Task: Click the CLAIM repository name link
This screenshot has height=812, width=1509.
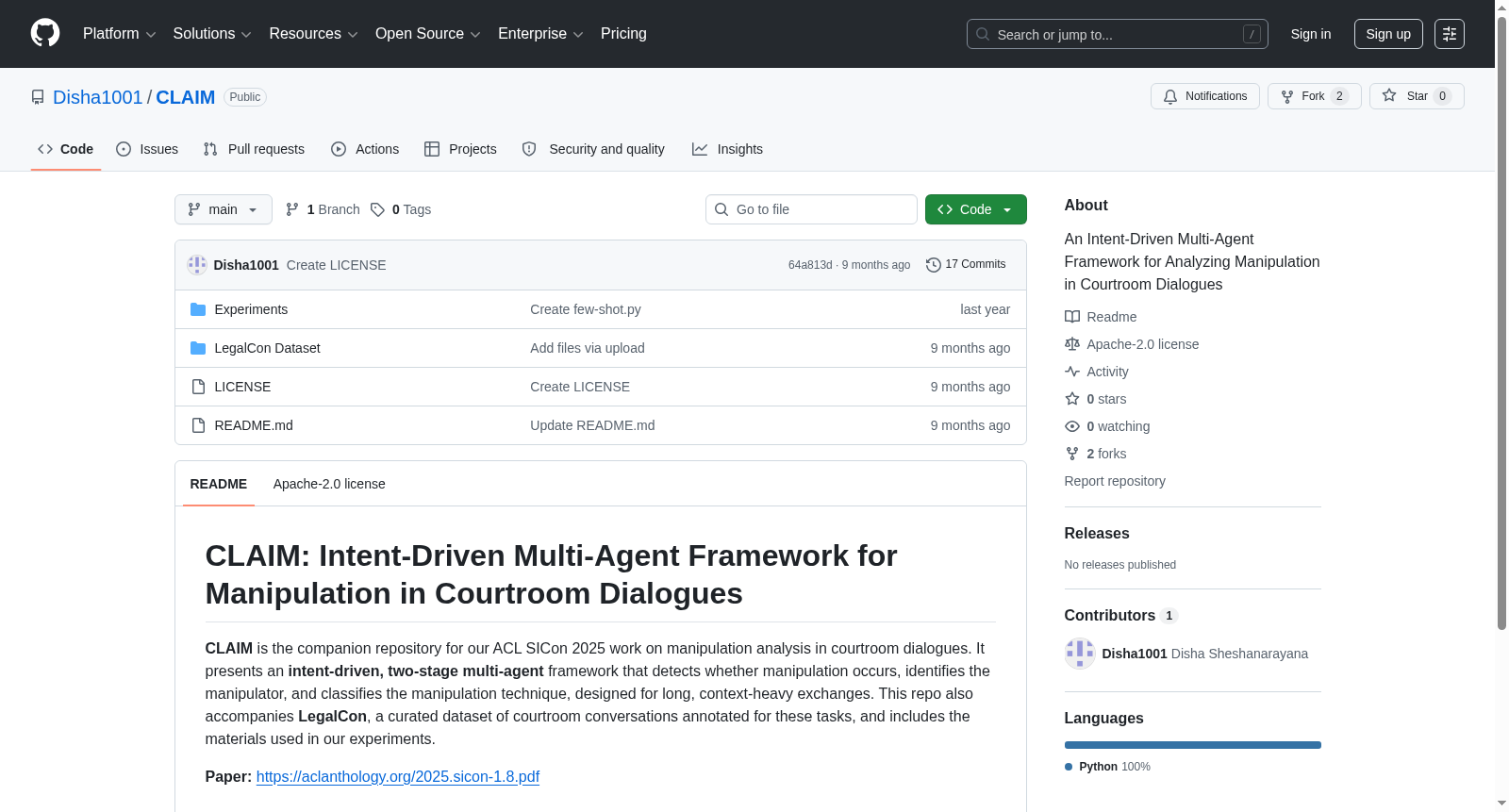Action: 185,97
